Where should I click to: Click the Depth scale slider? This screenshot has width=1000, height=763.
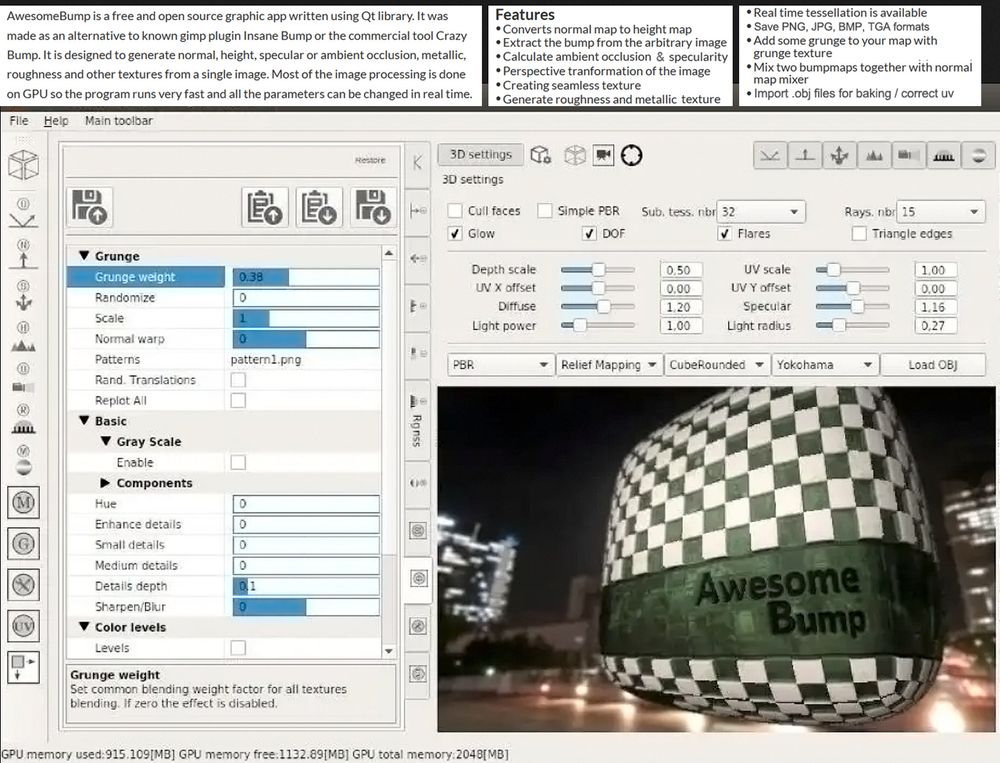(x=598, y=270)
